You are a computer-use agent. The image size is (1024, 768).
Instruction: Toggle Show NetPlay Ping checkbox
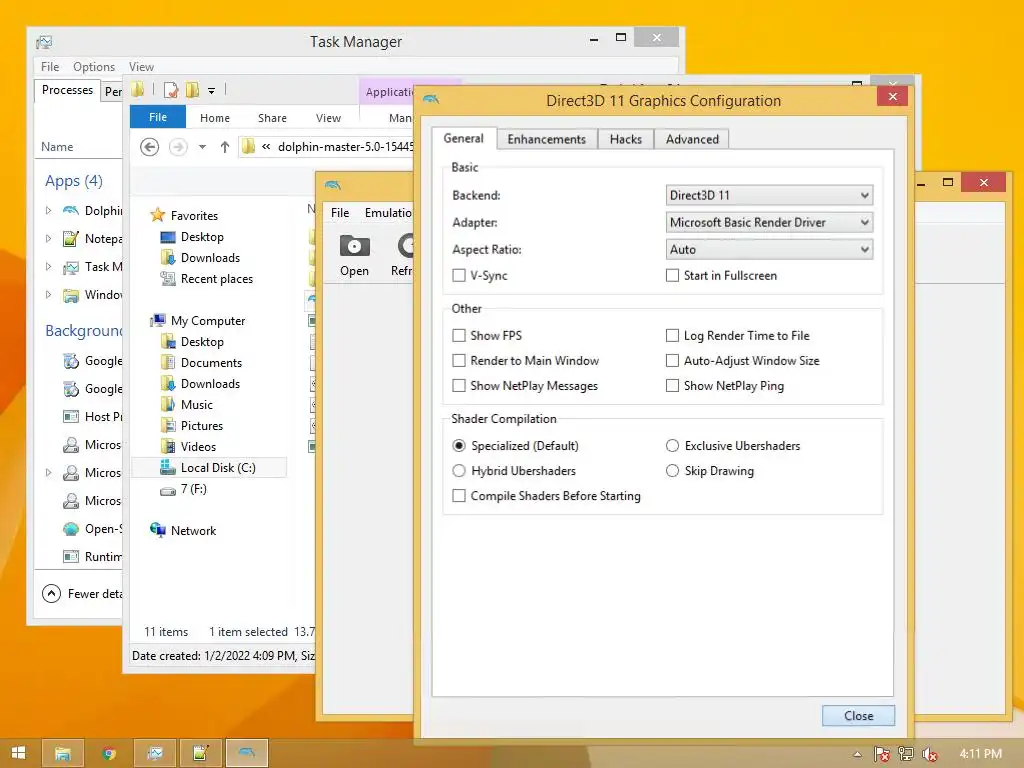pos(672,386)
